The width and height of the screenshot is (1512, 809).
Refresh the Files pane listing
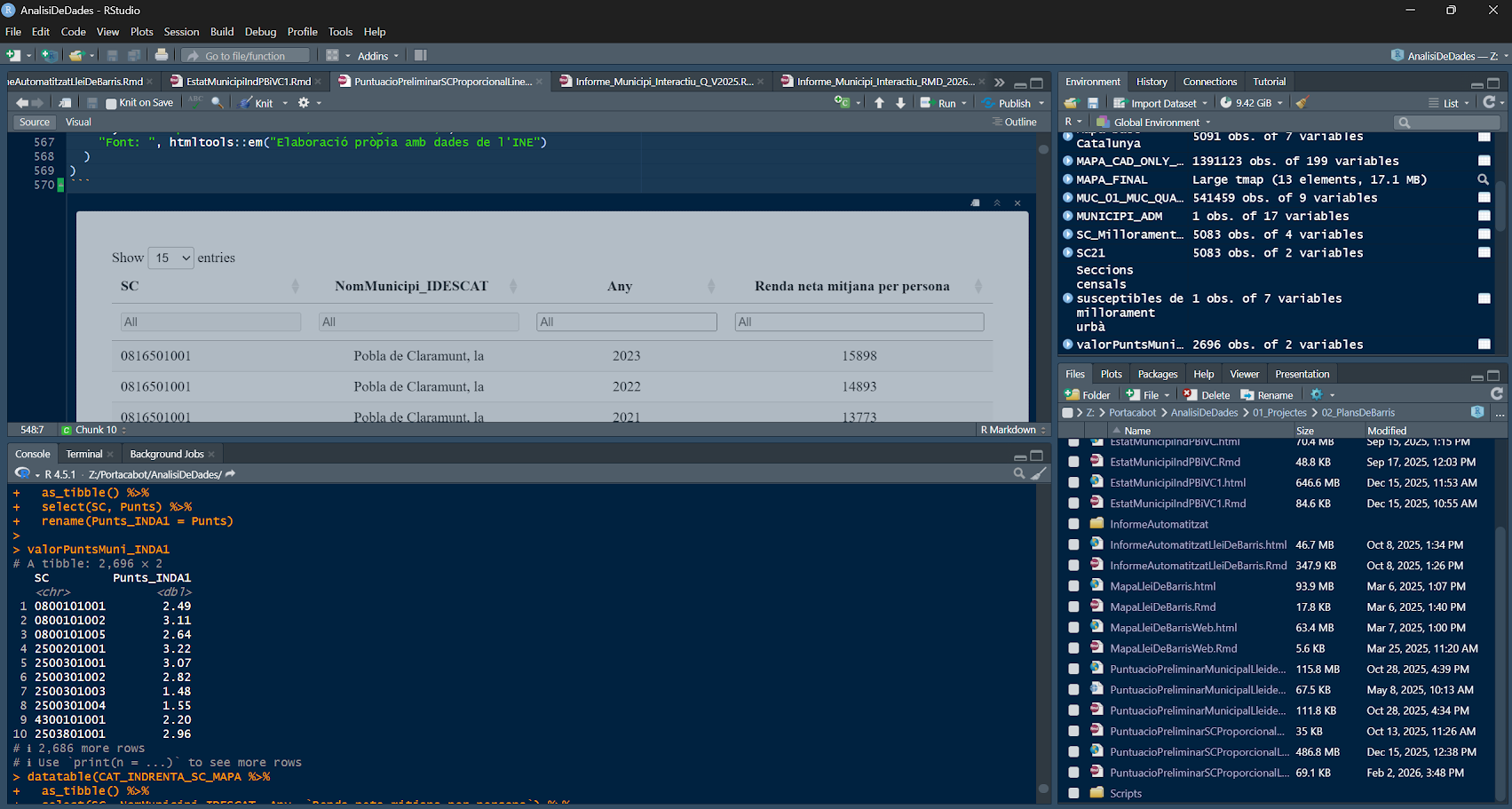click(x=1497, y=394)
